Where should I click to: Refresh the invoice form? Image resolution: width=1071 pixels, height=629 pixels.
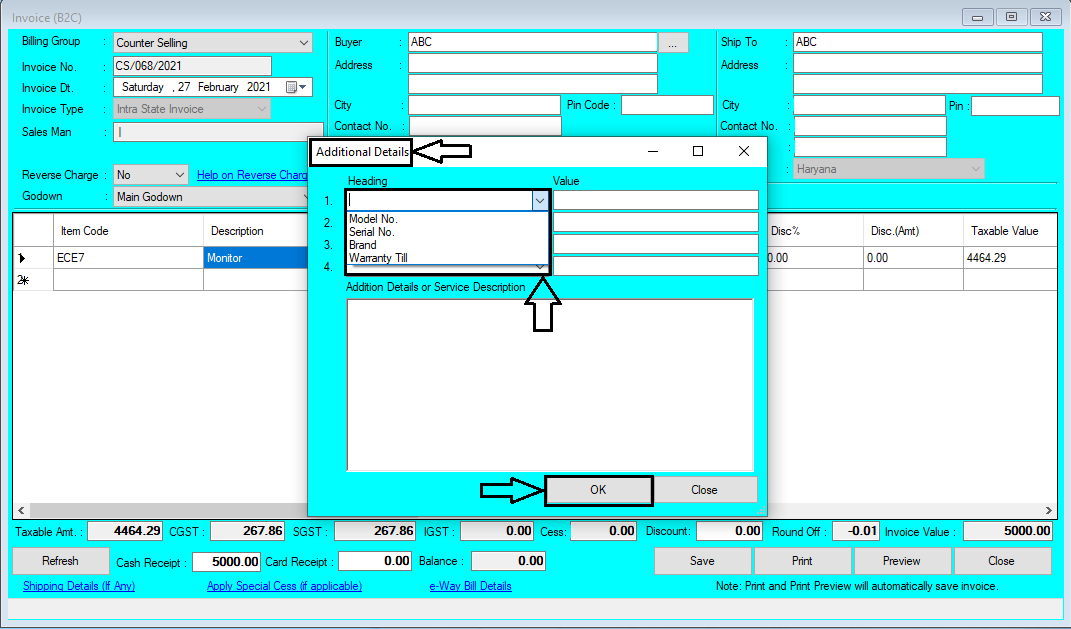click(60, 561)
